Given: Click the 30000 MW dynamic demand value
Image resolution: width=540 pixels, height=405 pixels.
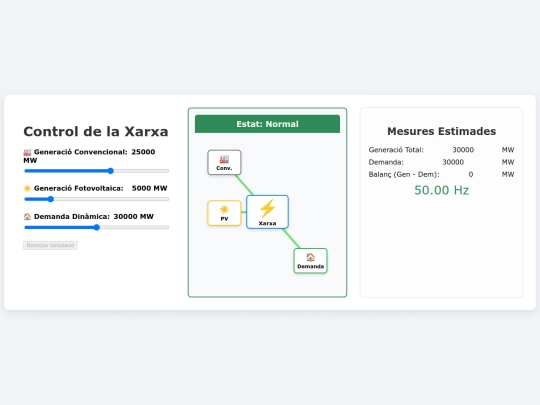Looking at the screenshot, I should click(134, 217).
